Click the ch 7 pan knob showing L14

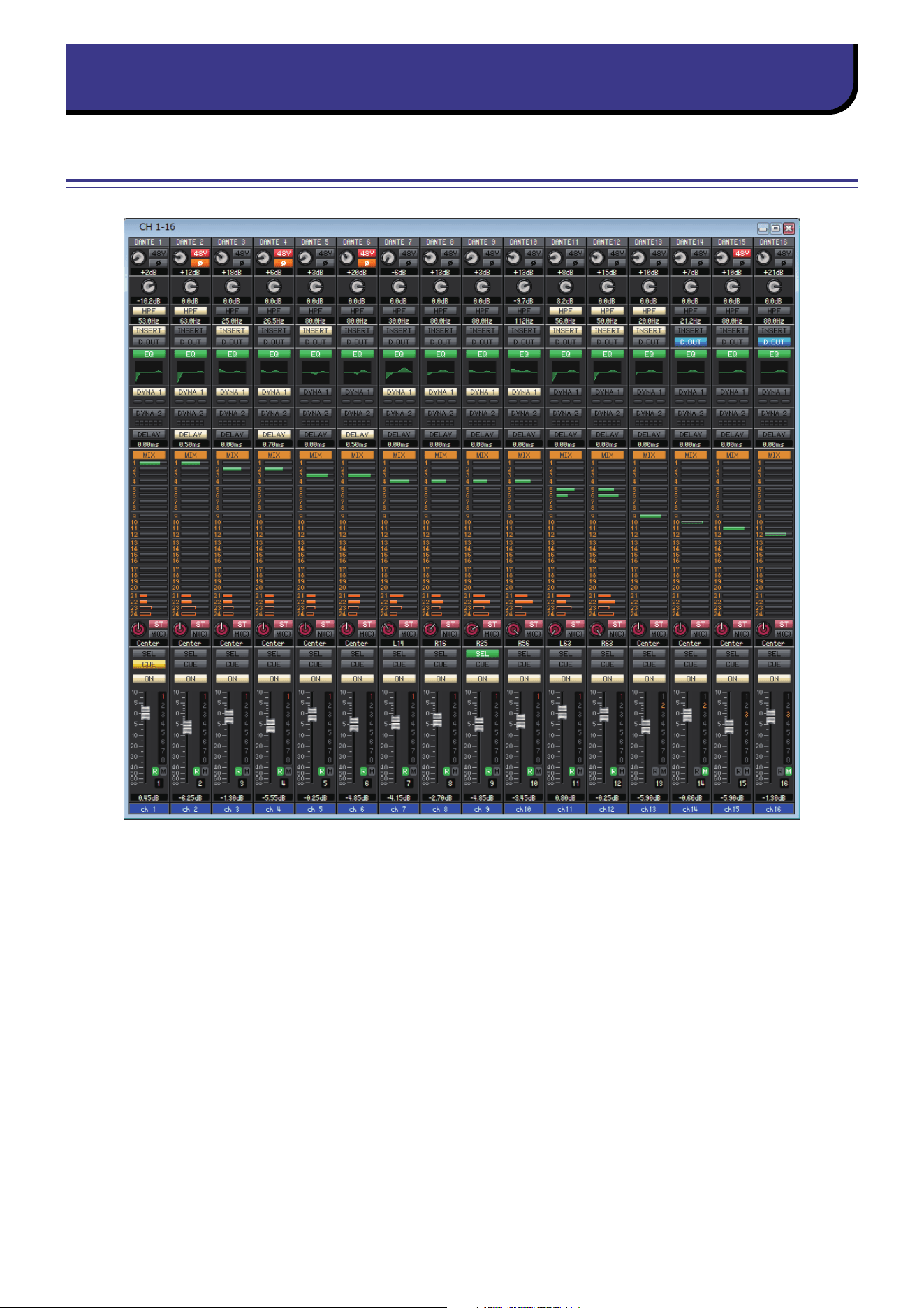pyautogui.click(x=388, y=629)
